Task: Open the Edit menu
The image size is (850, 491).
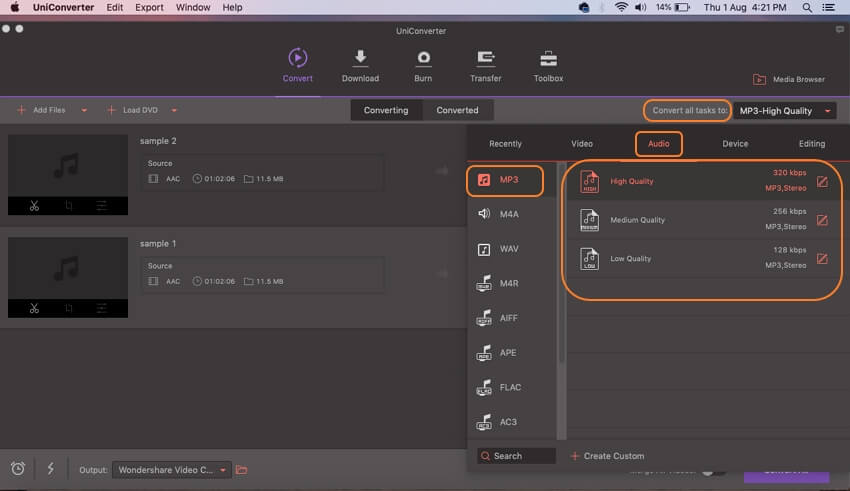Action: (x=114, y=8)
